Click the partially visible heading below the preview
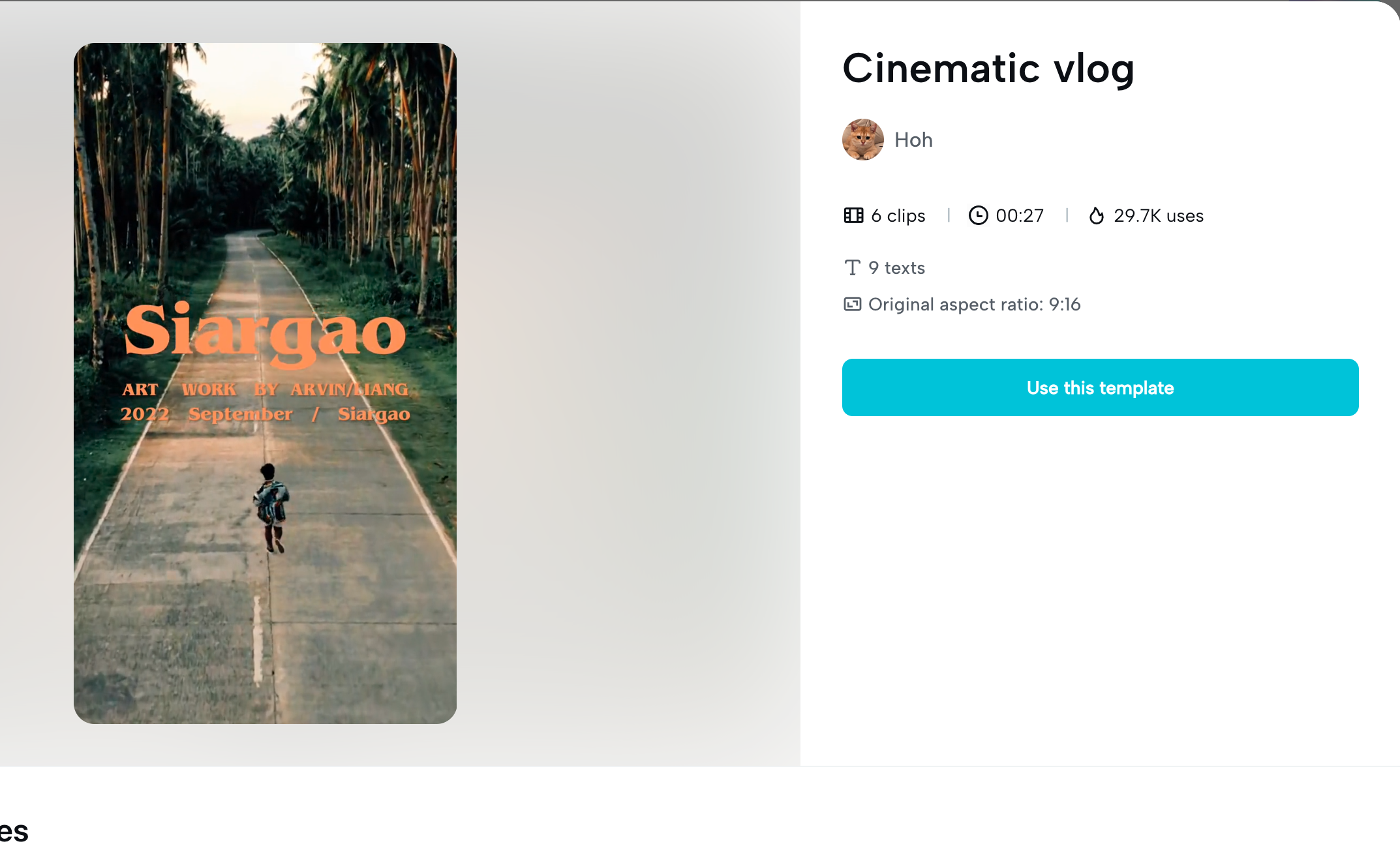This screenshot has width=1400, height=861. [14, 832]
